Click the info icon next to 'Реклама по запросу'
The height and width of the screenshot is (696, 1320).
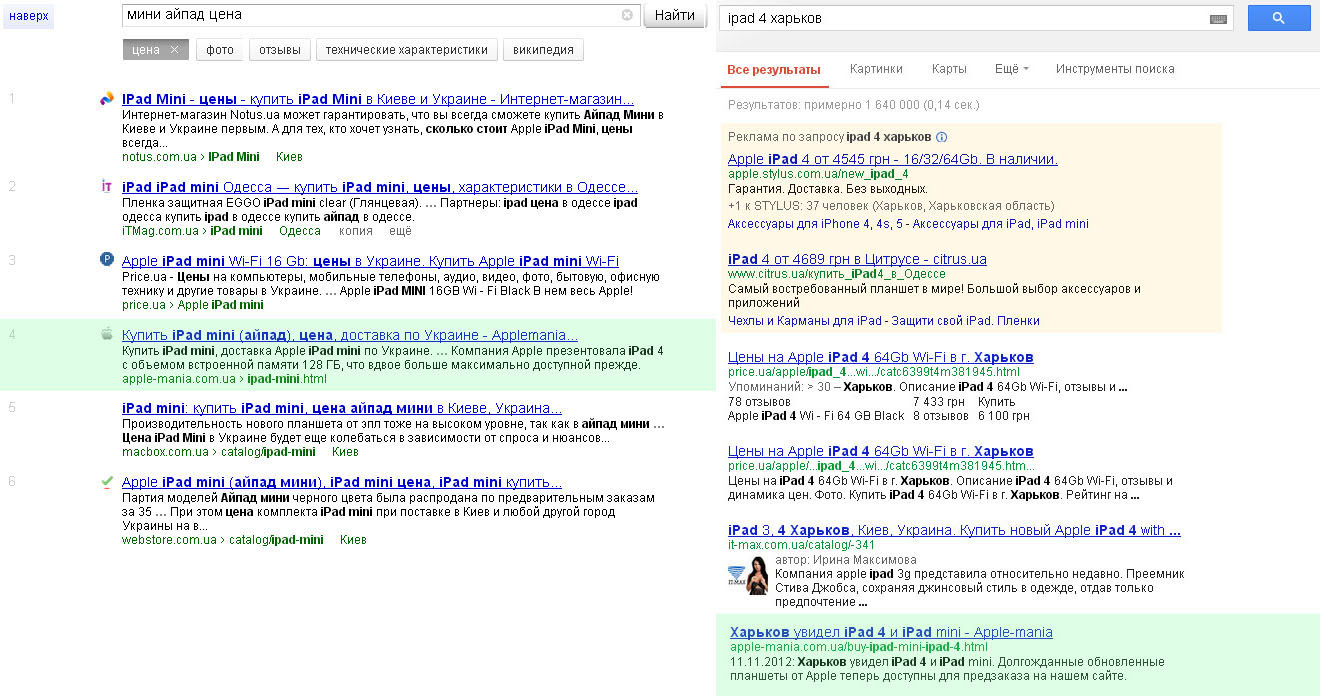point(941,136)
